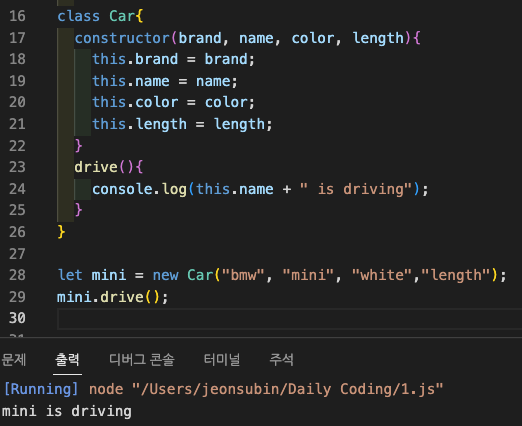Click line number 16 in the gutter
This screenshot has height=426, width=522.
click(x=17, y=16)
